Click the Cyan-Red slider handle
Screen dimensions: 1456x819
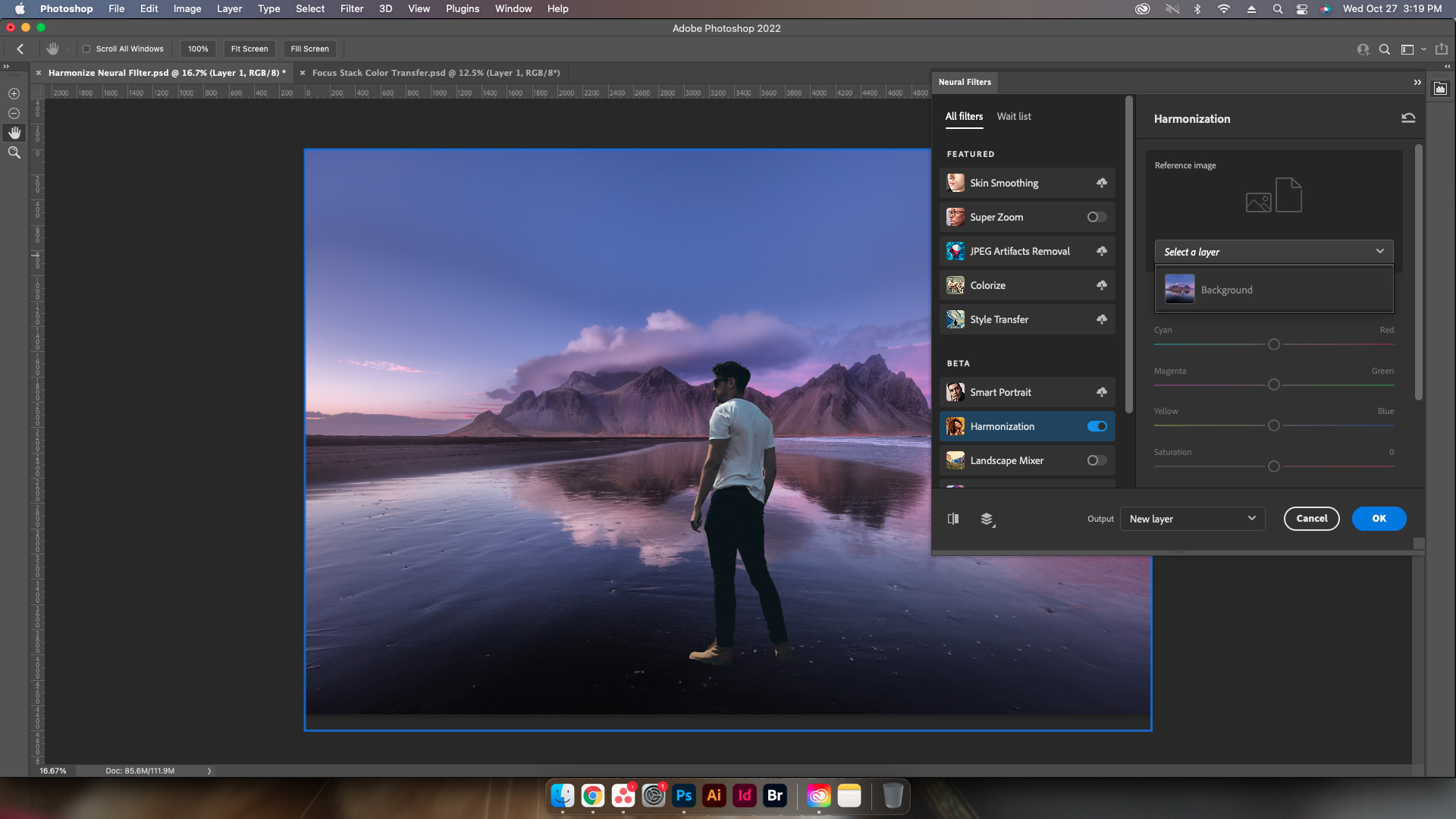[x=1274, y=344]
